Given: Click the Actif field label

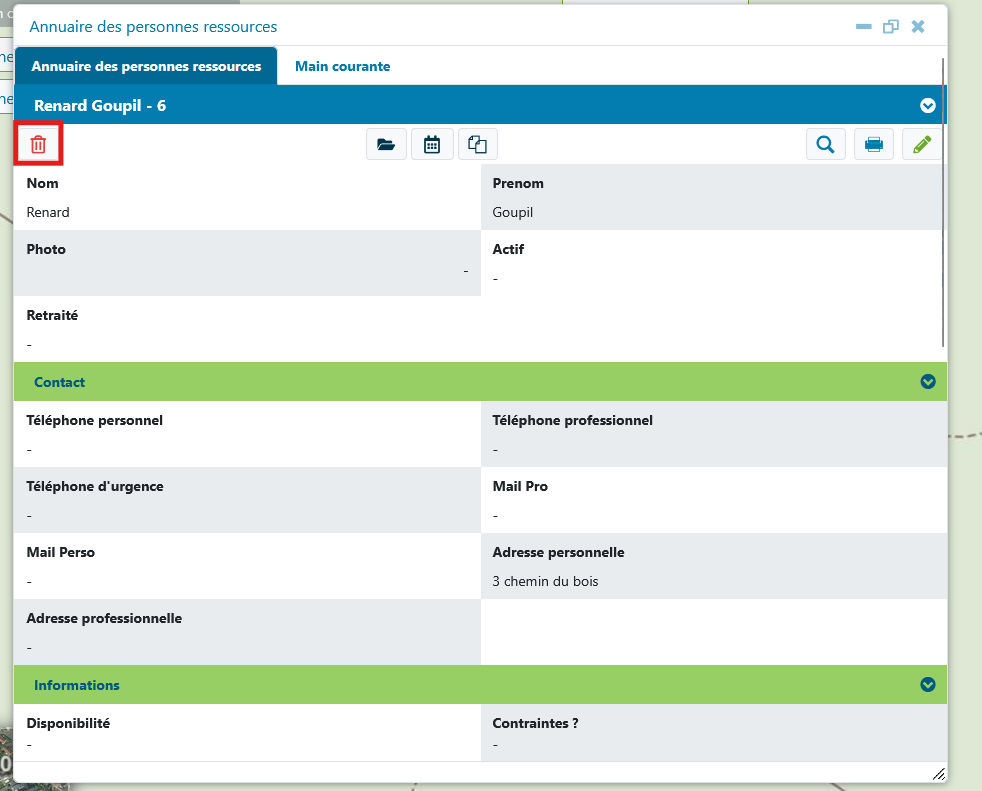Looking at the screenshot, I should pos(508,249).
